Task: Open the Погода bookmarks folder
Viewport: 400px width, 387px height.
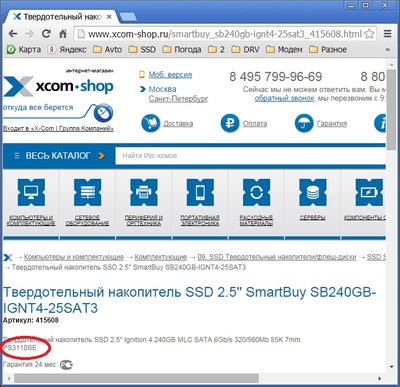Action: point(182,50)
